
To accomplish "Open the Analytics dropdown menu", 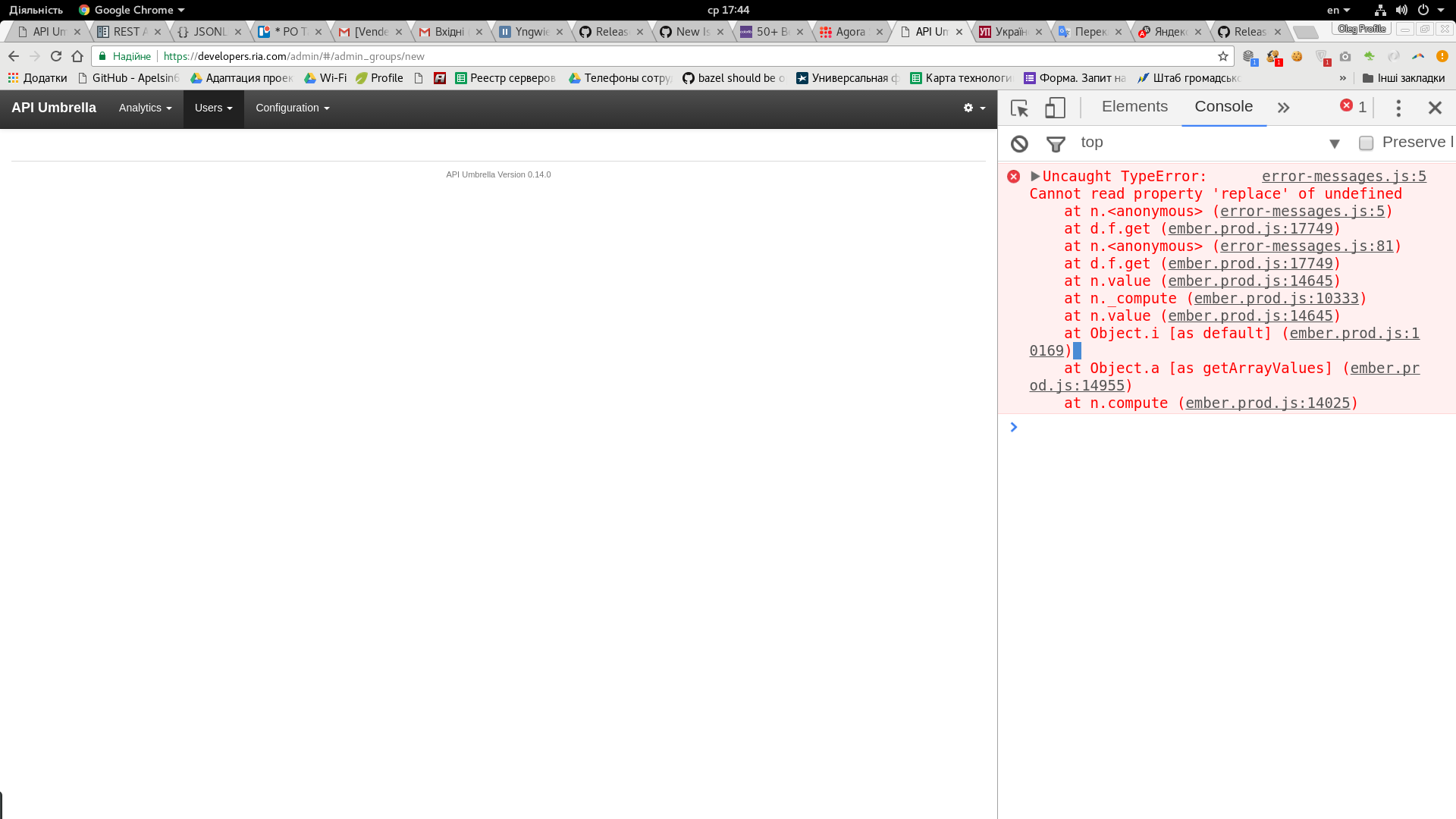I will tap(144, 108).
